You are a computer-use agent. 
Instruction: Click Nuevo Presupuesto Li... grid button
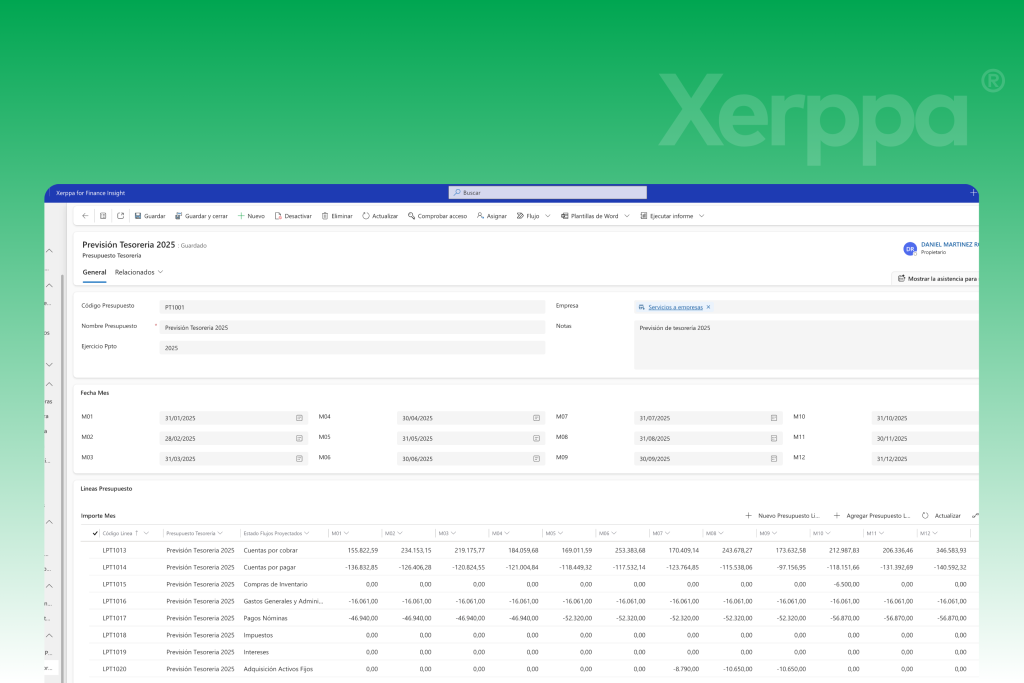point(782,516)
